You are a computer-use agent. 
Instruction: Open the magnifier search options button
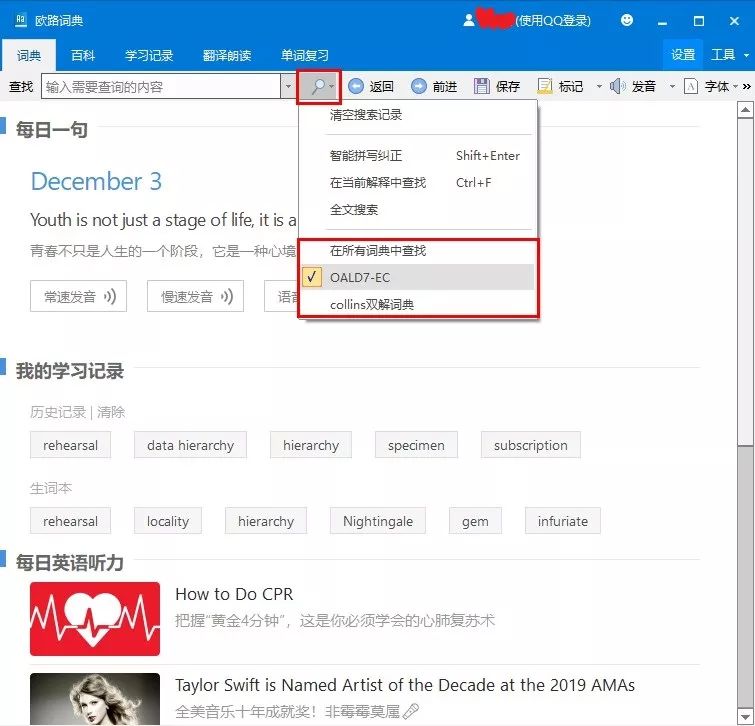(319, 87)
